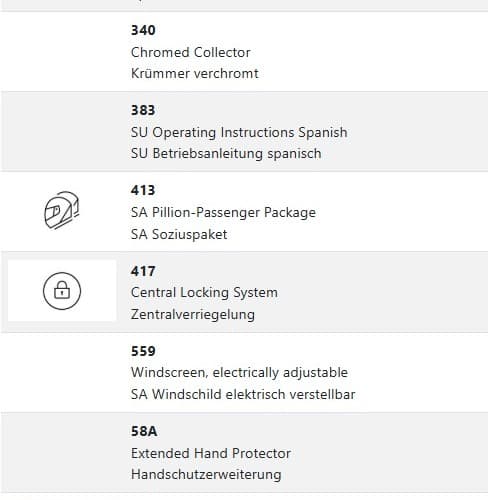Click the helmet icon for Pillion-Passenger Package

tap(62, 210)
